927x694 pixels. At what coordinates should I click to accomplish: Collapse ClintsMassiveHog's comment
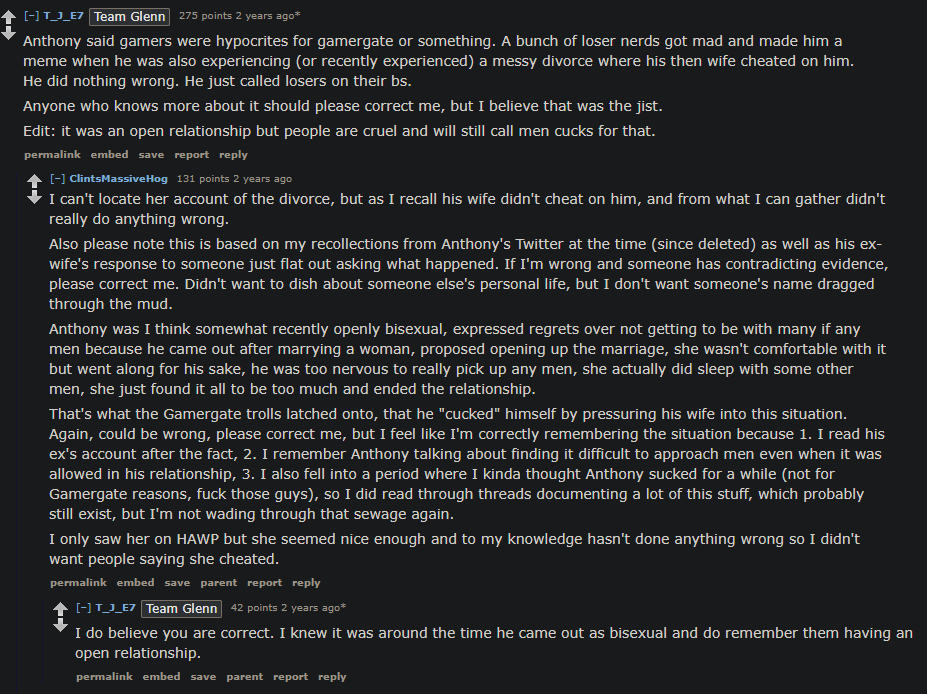[x=57, y=179]
